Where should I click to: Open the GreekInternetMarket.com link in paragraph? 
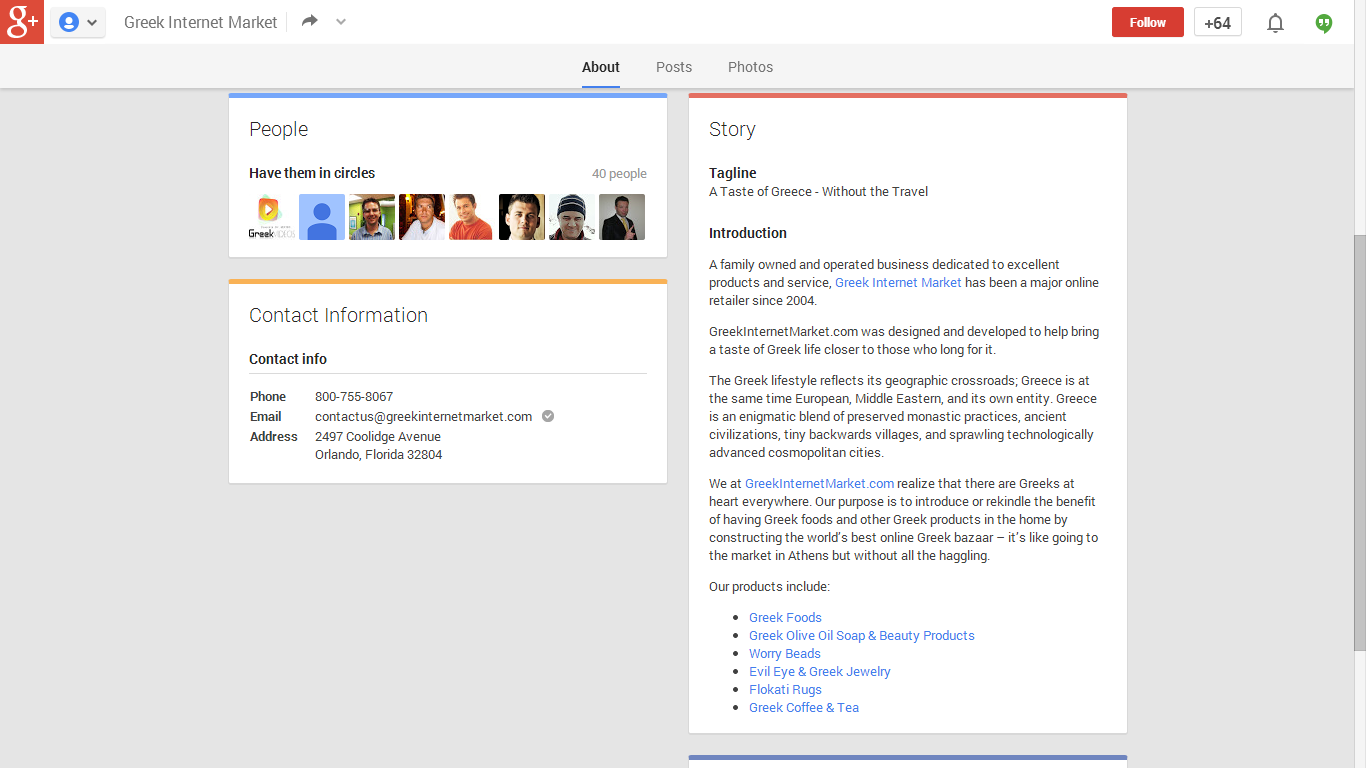coord(820,484)
